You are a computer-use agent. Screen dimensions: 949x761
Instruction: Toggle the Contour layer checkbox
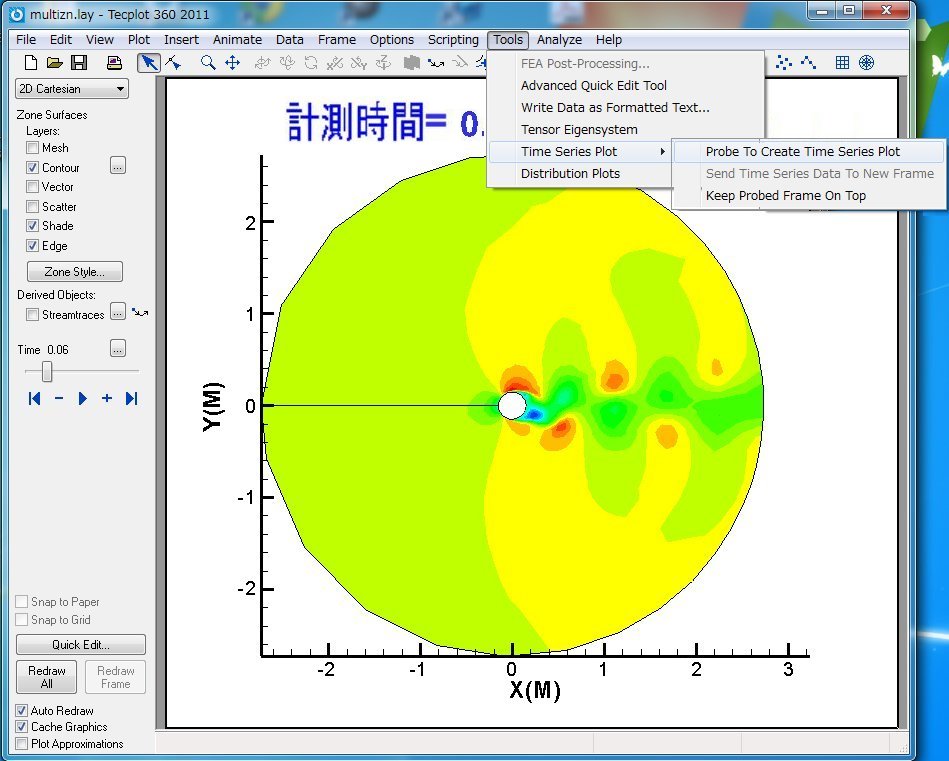tap(33, 168)
